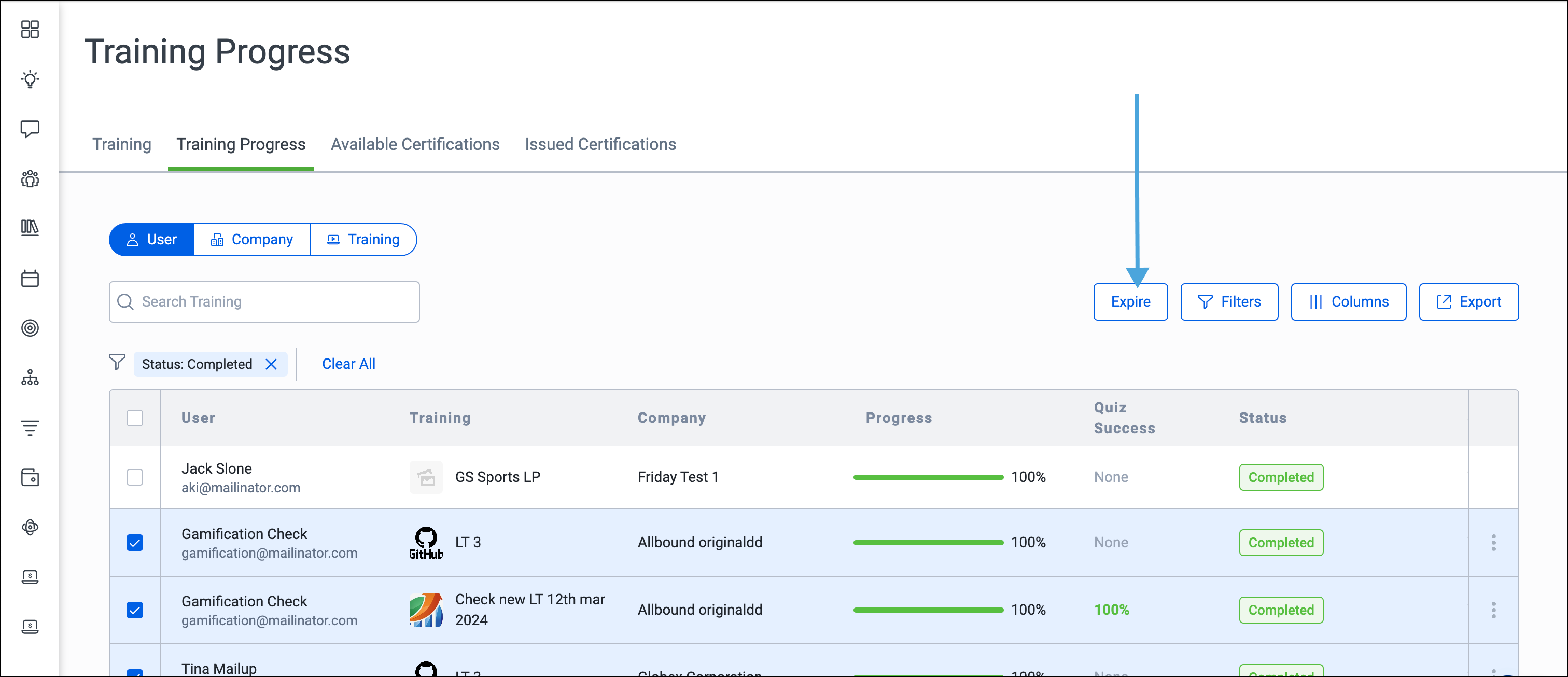Click the progress bar in Jack Slone row
The height and width of the screenshot is (677, 1568).
tap(928, 477)
